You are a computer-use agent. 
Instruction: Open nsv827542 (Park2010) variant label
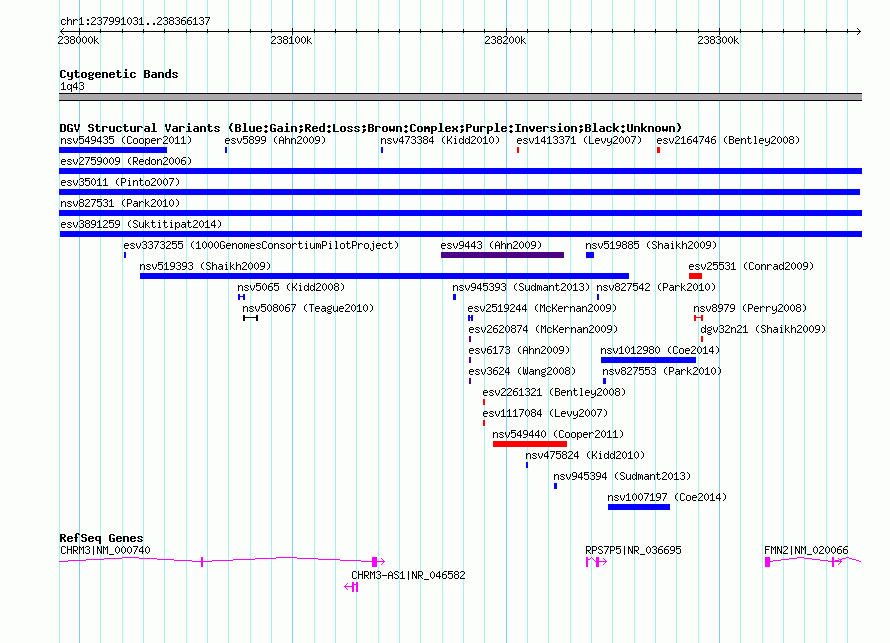[656, 287]
